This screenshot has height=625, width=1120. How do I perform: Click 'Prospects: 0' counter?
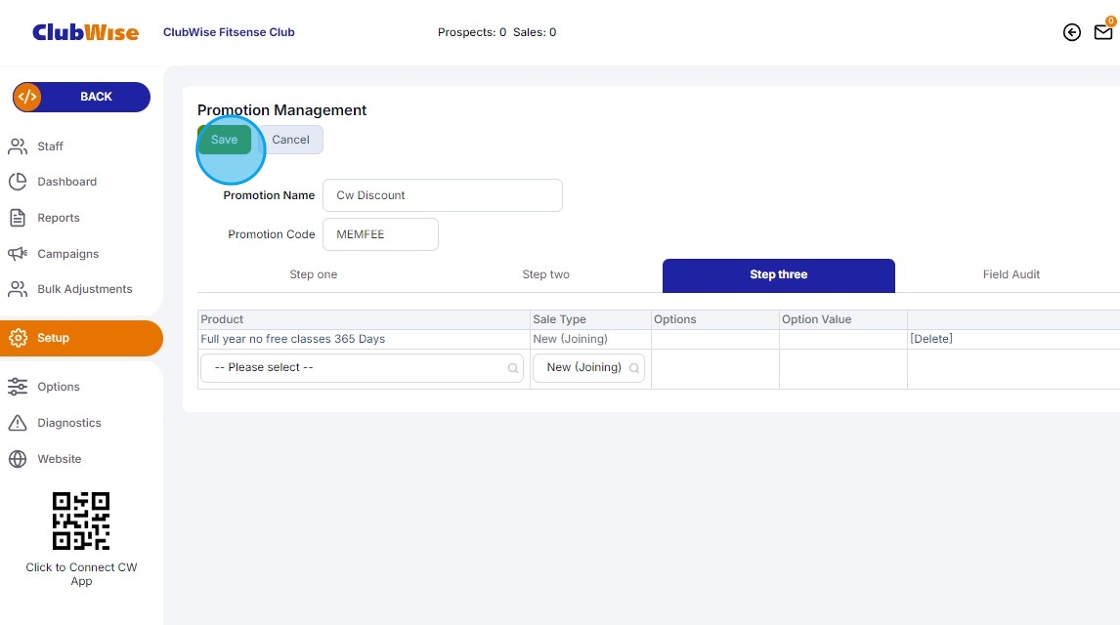click(x=471, y=32)
